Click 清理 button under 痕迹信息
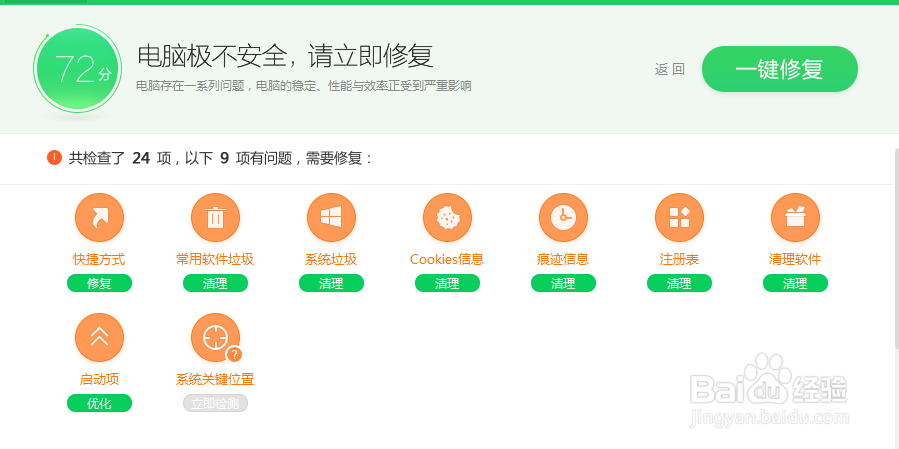This screenshot has height=449, width=899. coord(563,283)
